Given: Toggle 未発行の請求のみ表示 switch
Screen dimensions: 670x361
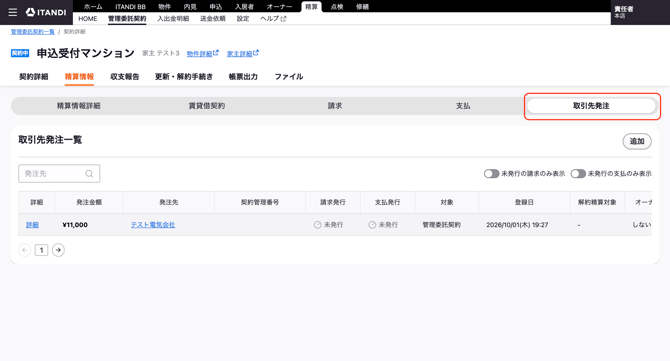Looking at the screenshot, I should pyautogui.click(x=491, y=173).
